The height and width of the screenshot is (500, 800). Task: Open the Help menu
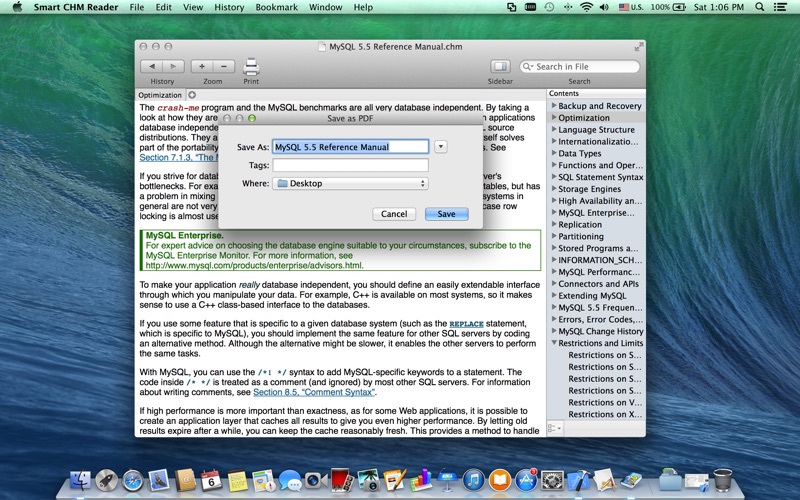pyautogui.click(x=363, y=7)
